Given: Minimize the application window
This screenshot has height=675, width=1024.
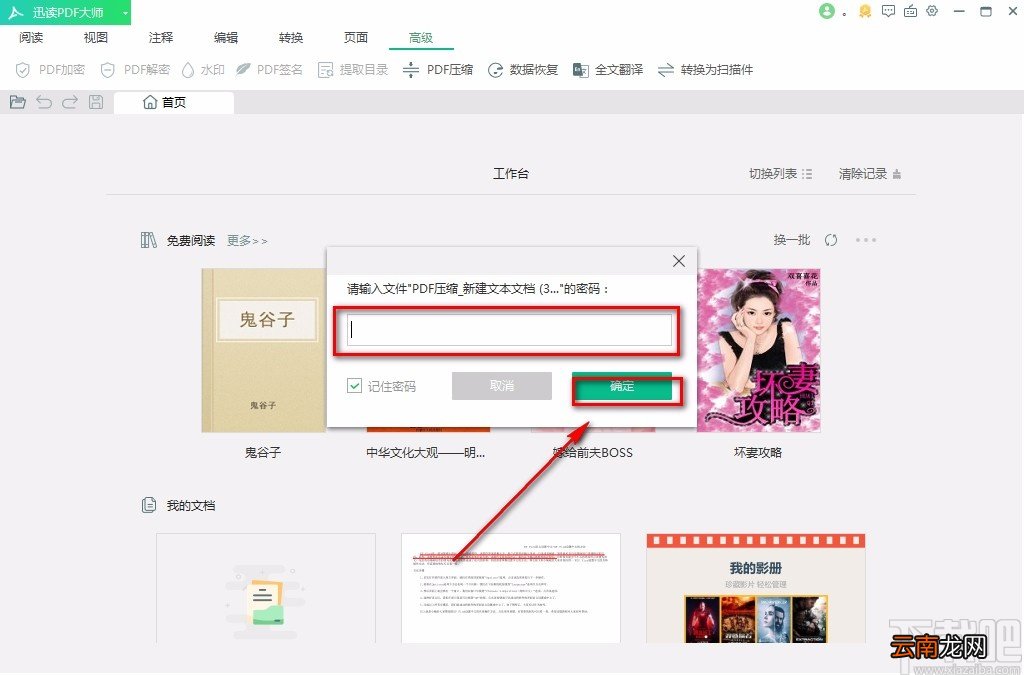Looking at the screenshot, I should pos(959,11).
